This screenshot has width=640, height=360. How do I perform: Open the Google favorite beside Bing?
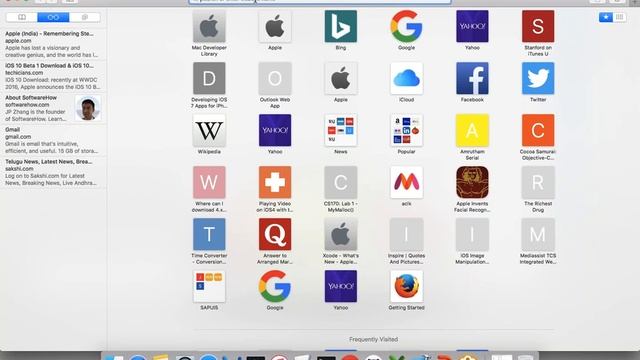pos(406,27)
